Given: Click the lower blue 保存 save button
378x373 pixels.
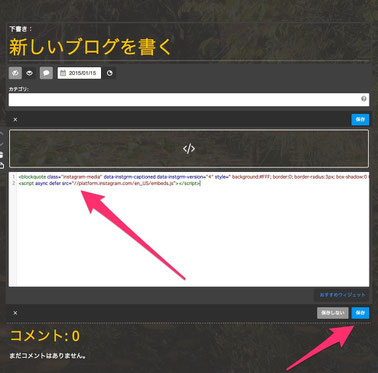Looking at the screenshot, I should pyautogui.click(x=360, y=313).
